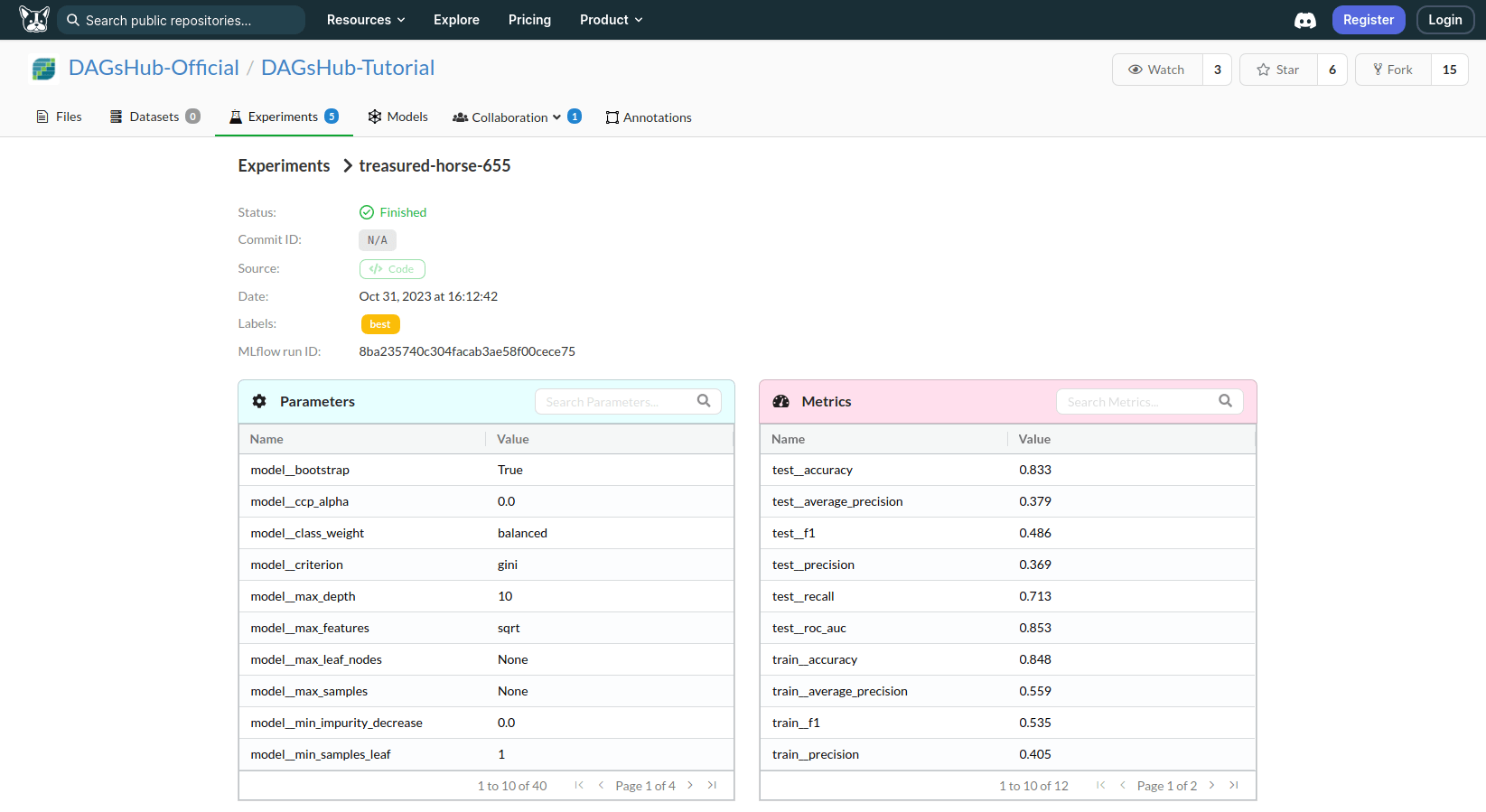Star the DAGsHub-Tutorial repository

coord(1278,70)
